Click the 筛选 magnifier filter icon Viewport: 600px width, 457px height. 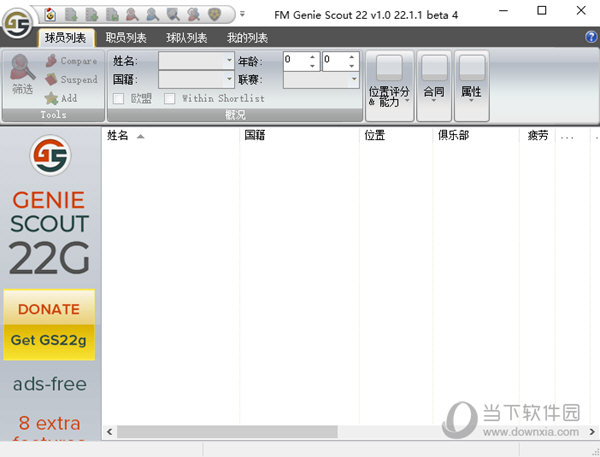pyautogui.click(x=22, y=67)
